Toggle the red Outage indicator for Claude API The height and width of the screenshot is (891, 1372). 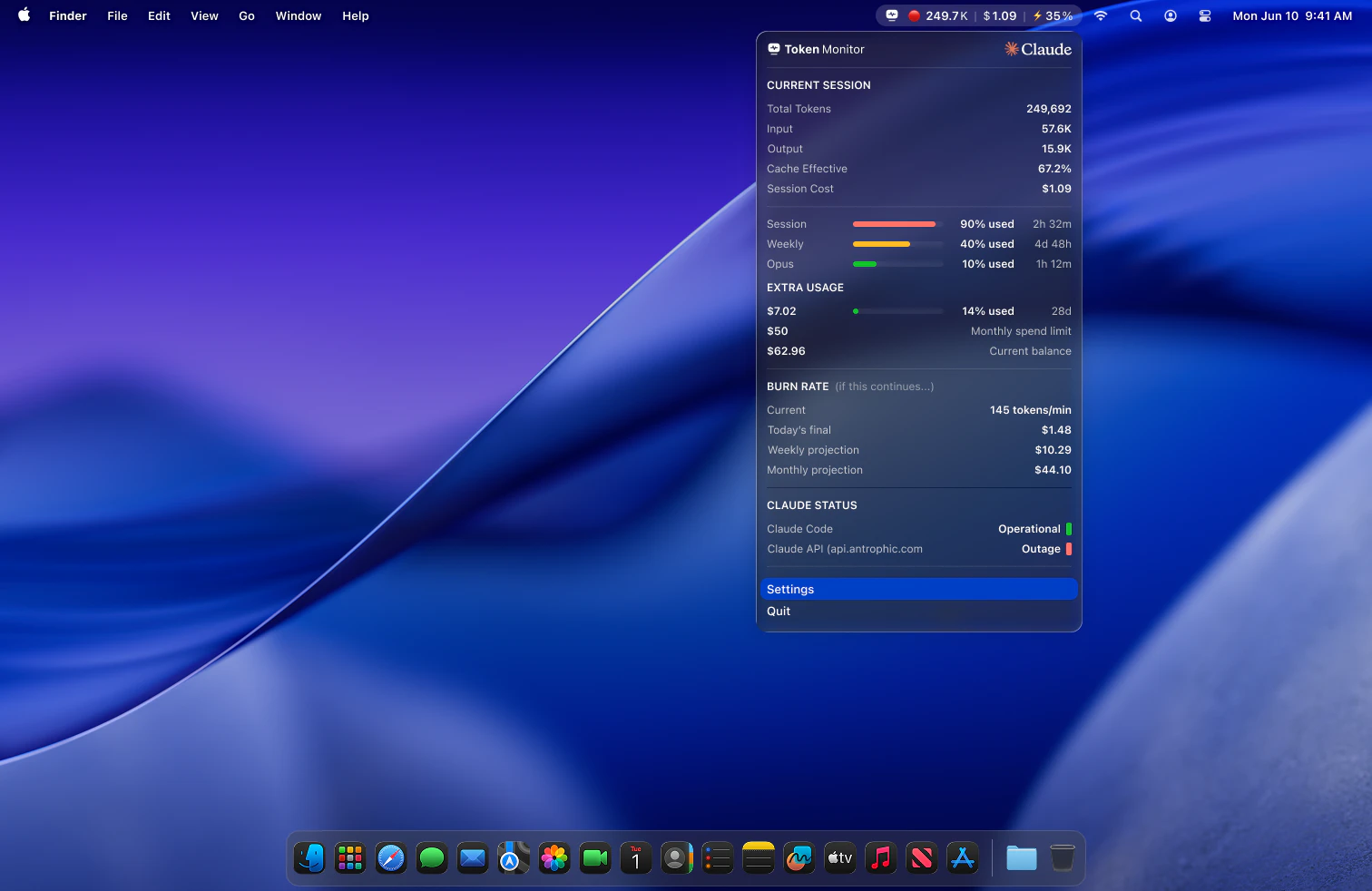[x=1069, y=549]
